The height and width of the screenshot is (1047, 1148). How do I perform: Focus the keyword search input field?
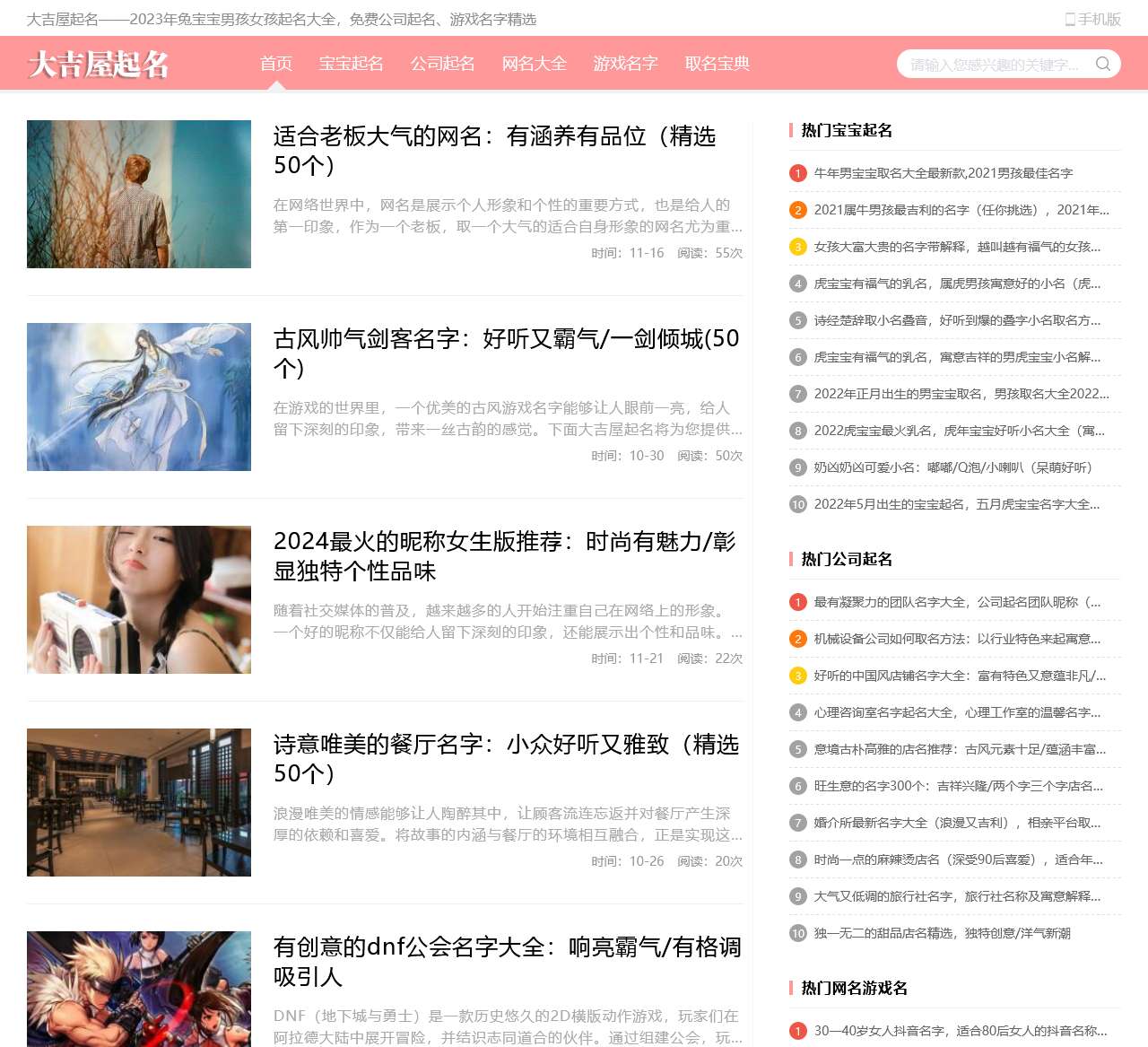996,64
